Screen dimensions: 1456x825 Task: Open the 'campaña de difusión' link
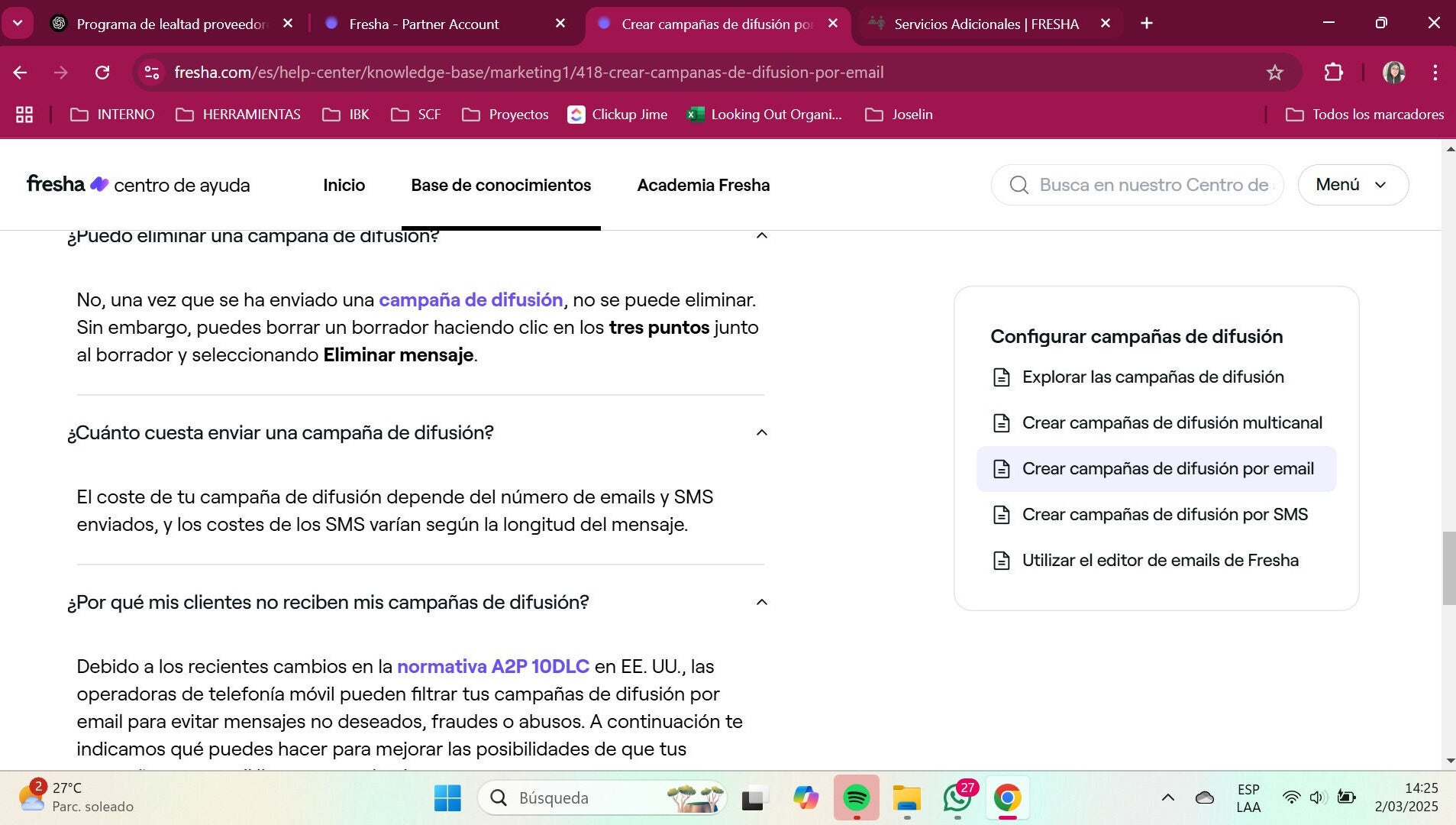(x=470, y=300)
